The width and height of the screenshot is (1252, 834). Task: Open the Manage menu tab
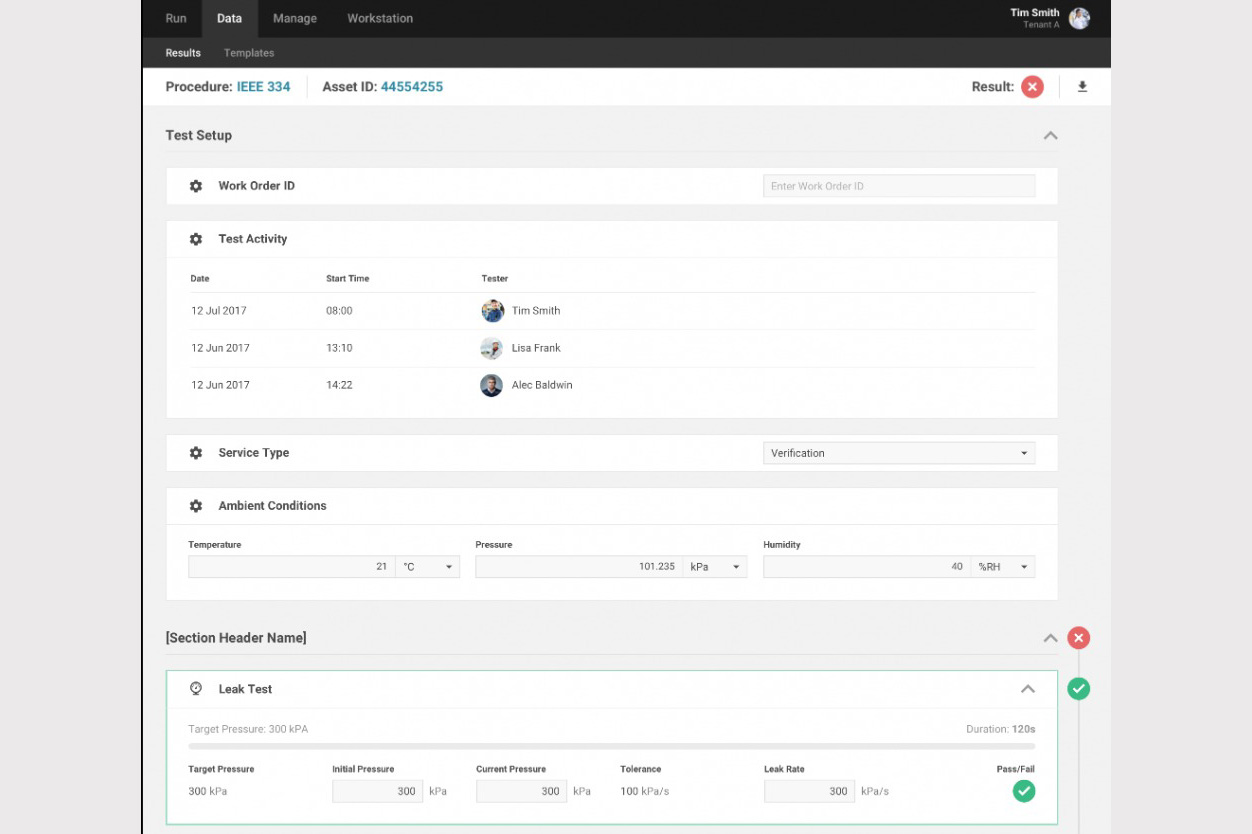295,18
